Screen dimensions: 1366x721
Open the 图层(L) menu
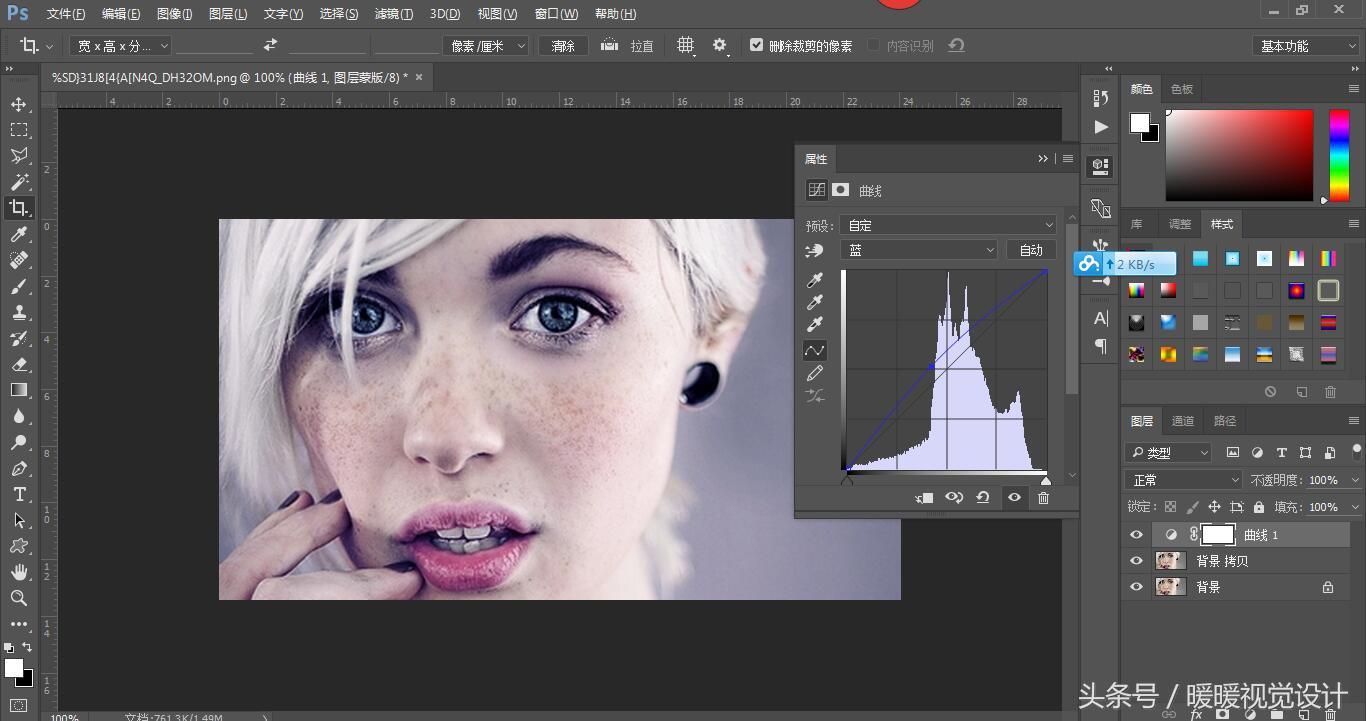(x=228, y=14)
